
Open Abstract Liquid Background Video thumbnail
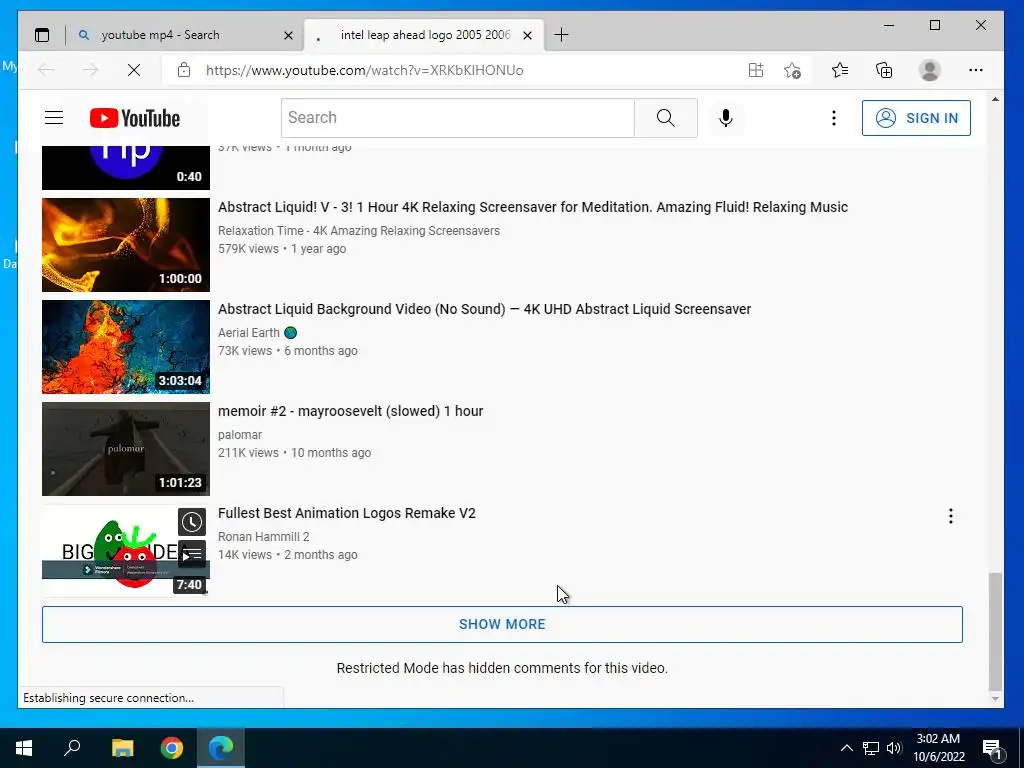[126, 347]
